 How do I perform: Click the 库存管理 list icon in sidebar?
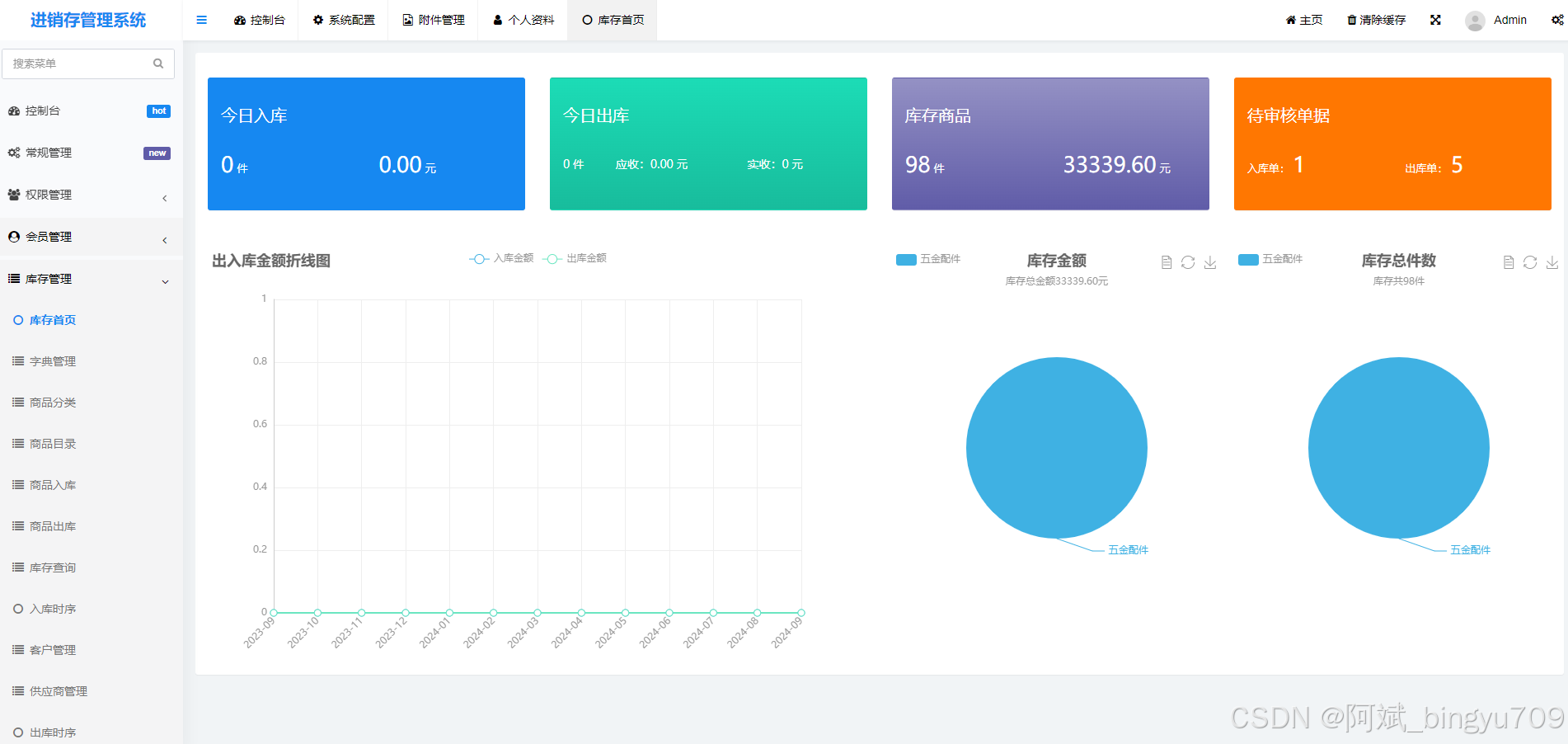[x=14, y=279]
